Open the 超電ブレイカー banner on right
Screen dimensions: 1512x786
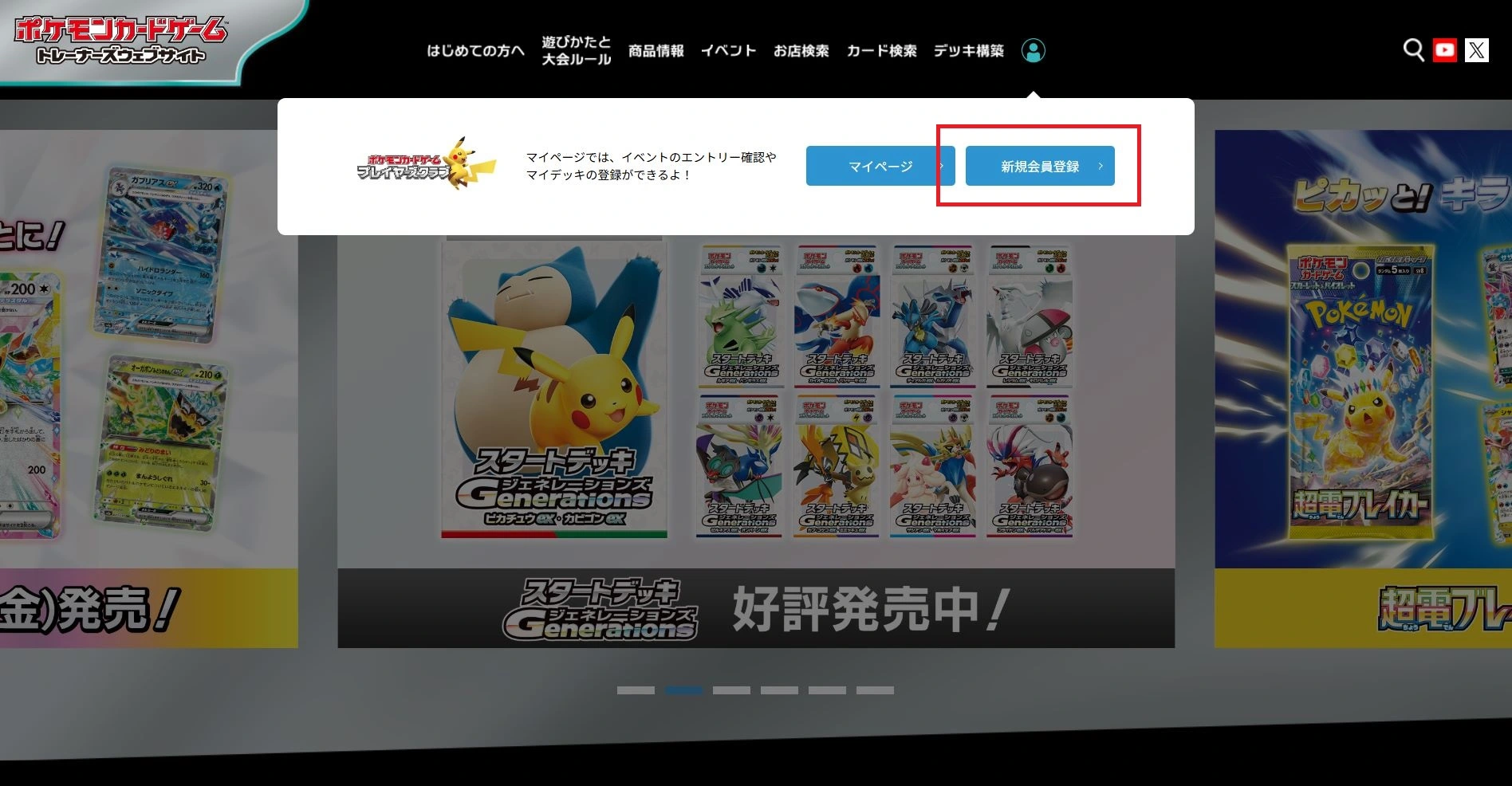point(1363,389)
